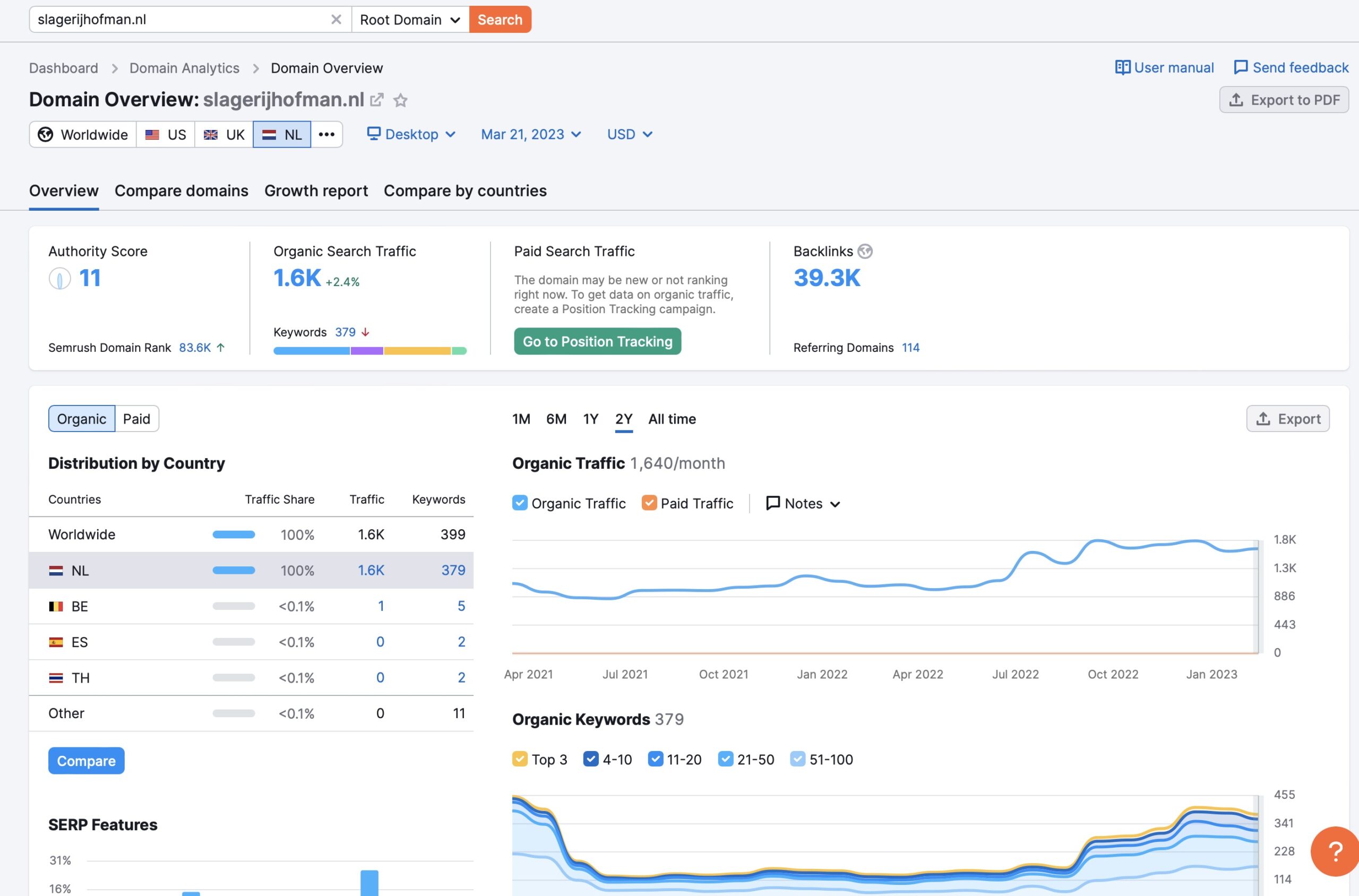Select the 1Y time range
This screenshot has height=896, width=1359.
[590, 419]
